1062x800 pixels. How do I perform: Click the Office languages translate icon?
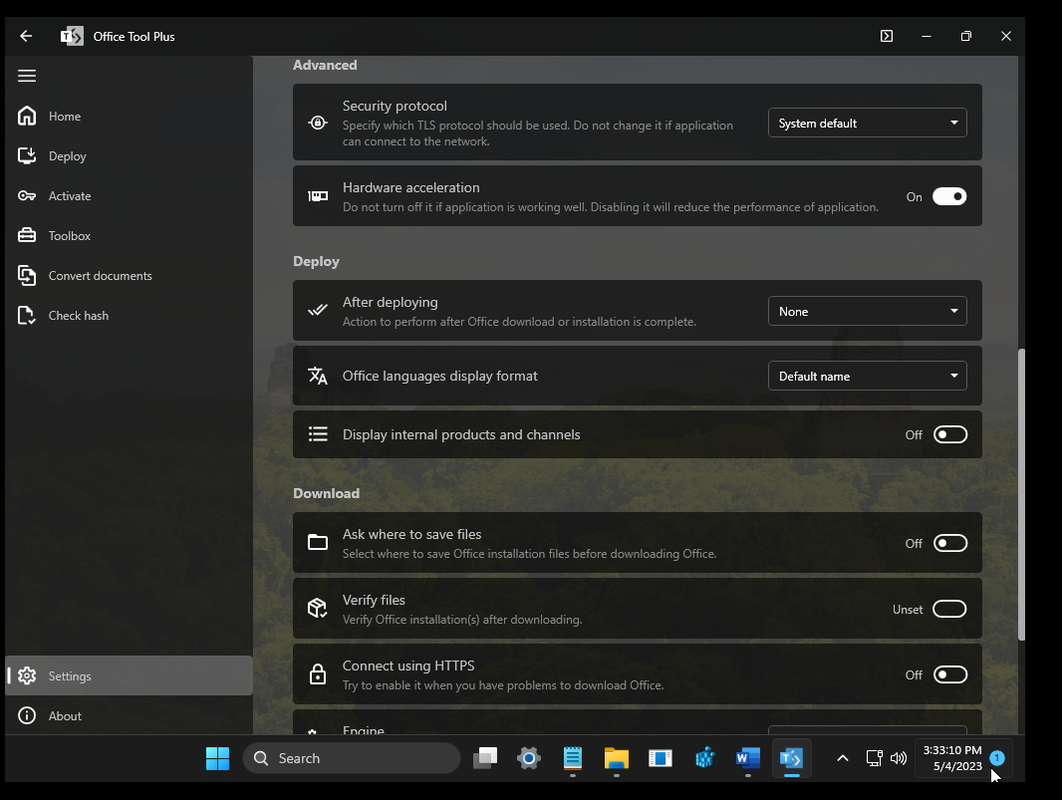pyautogui.click(x=318, y=375)
